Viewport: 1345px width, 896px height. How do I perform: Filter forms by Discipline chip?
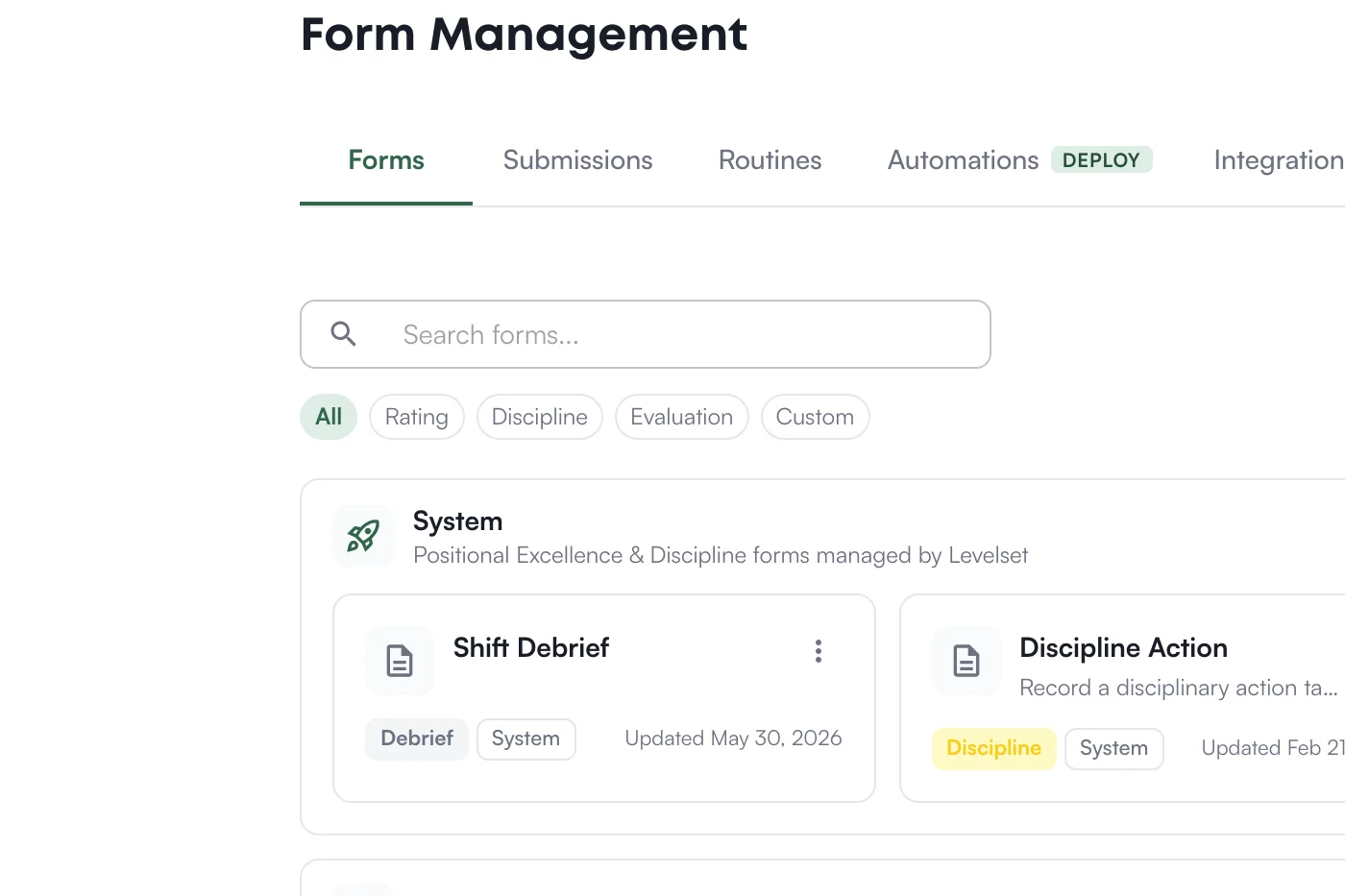[540, 417]
